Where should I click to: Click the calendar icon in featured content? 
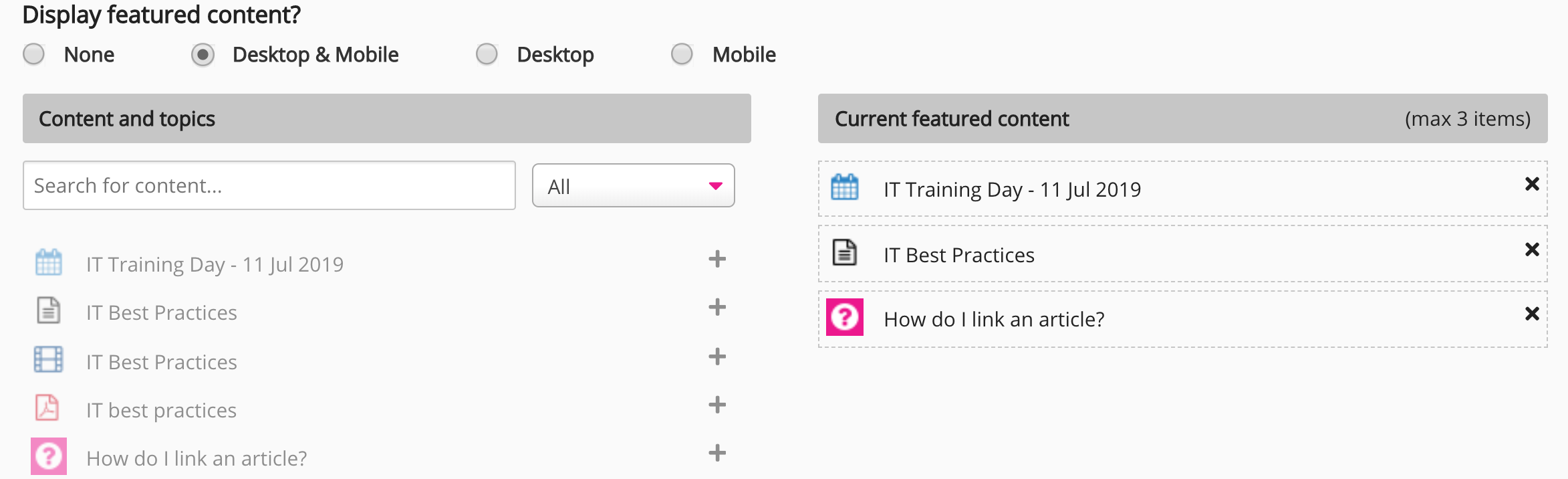pos(845,187)
